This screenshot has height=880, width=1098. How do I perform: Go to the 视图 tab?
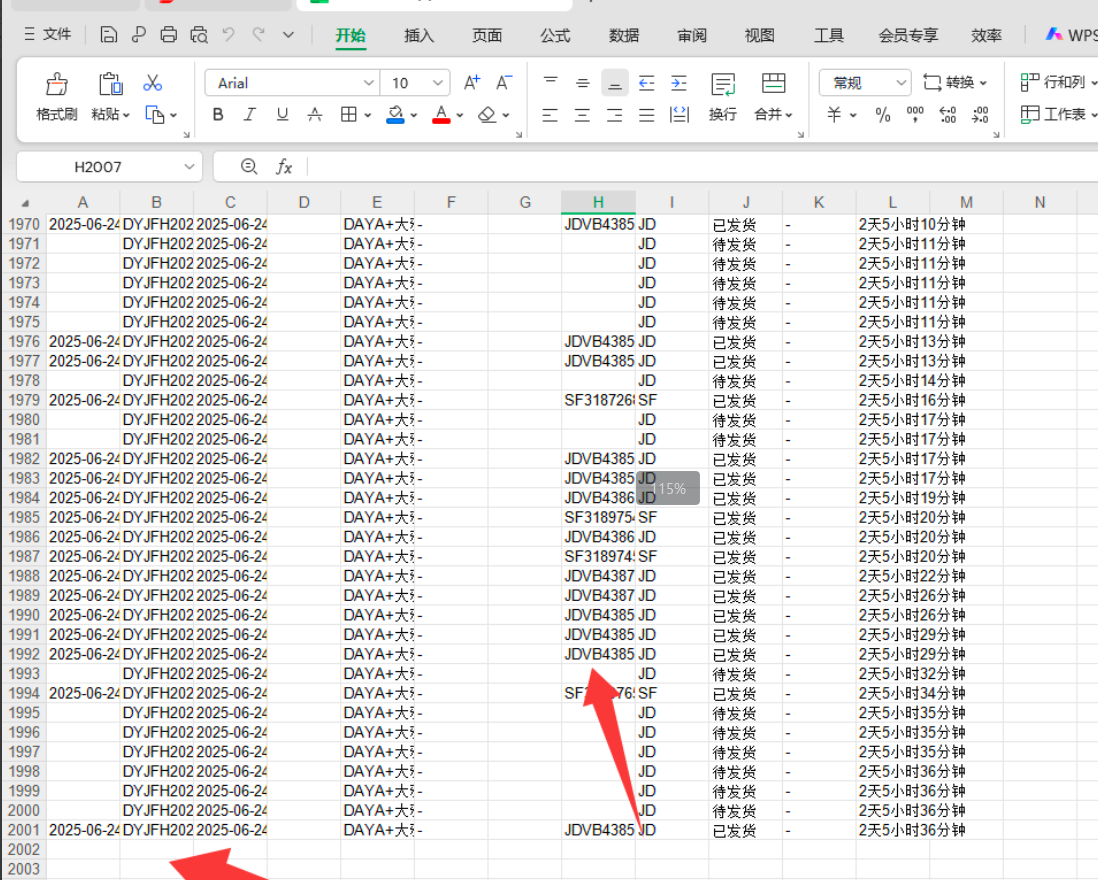759,36
